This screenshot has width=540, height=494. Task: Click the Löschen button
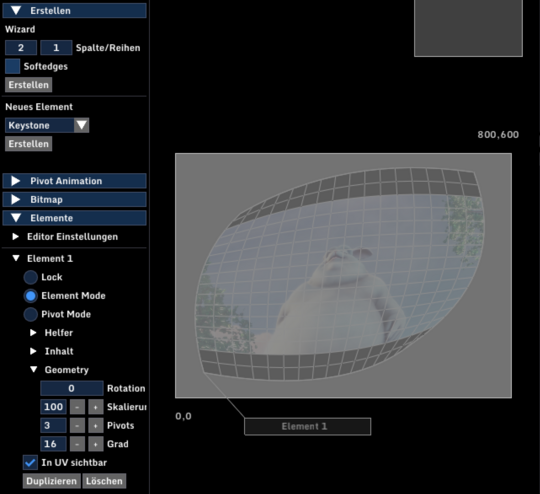tap(104, 481)
